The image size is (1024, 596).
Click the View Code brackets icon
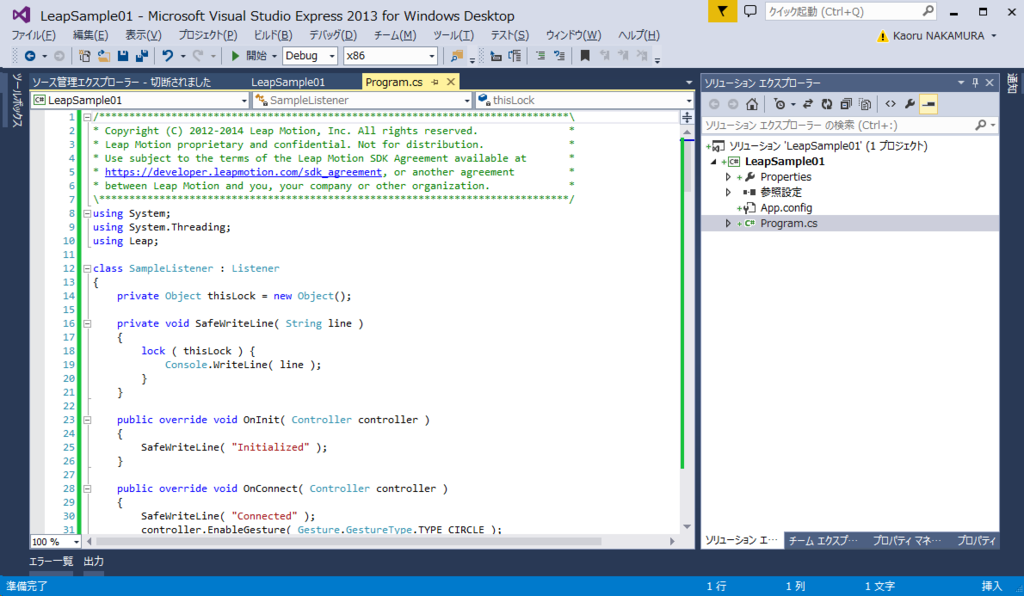[x=890, y=104]
